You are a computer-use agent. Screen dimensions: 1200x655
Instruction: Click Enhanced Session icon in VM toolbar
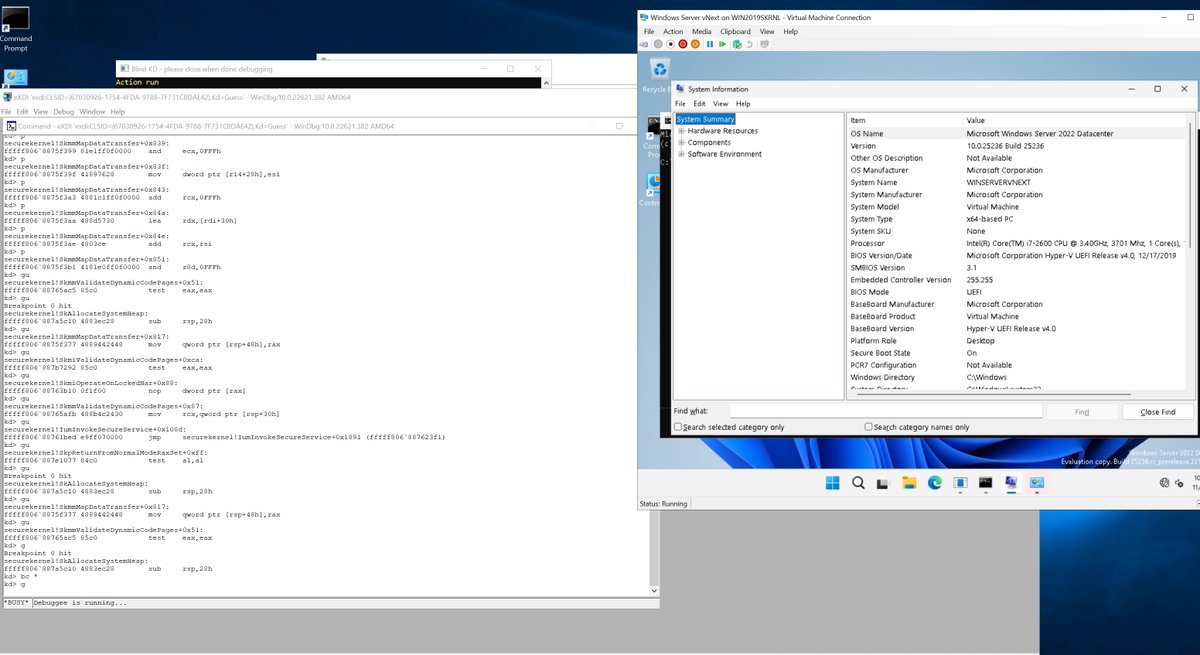[764, 44]
